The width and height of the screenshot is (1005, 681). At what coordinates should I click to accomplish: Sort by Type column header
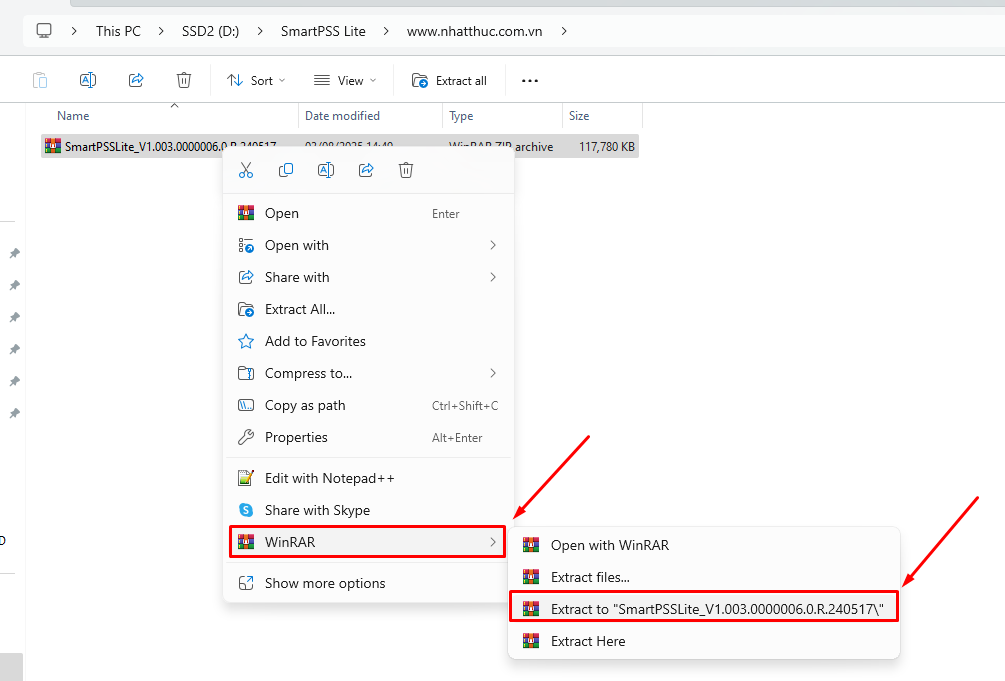pyautogui.click(x=461, y=116)
